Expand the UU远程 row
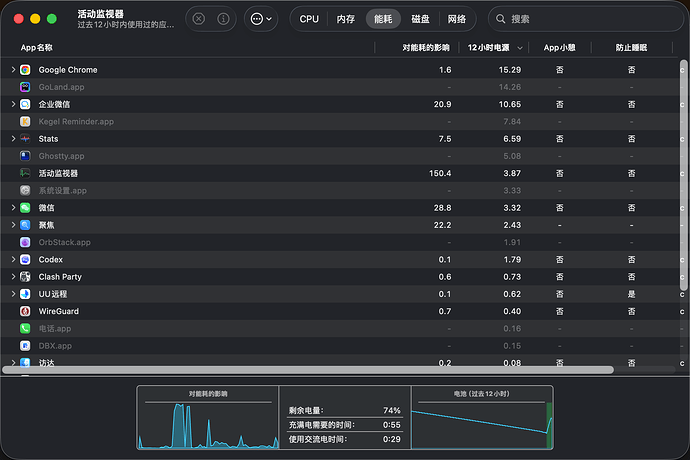The height and width of the screenshot is (460, 690). pos(13,294)
